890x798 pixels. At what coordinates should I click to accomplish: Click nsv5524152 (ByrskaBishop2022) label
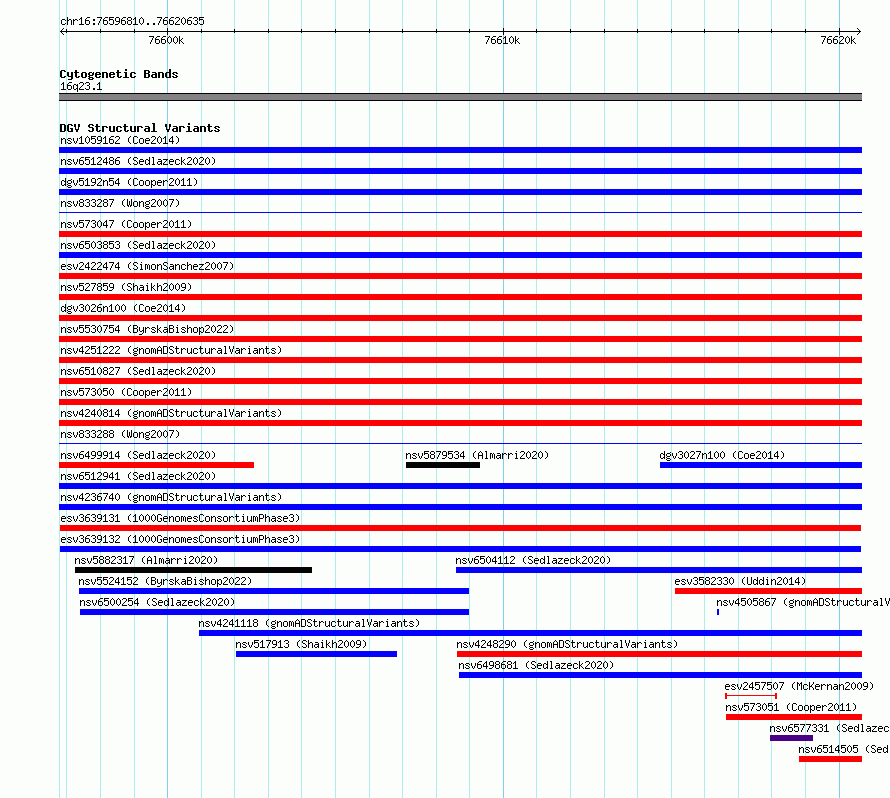(x=165, y=581)
